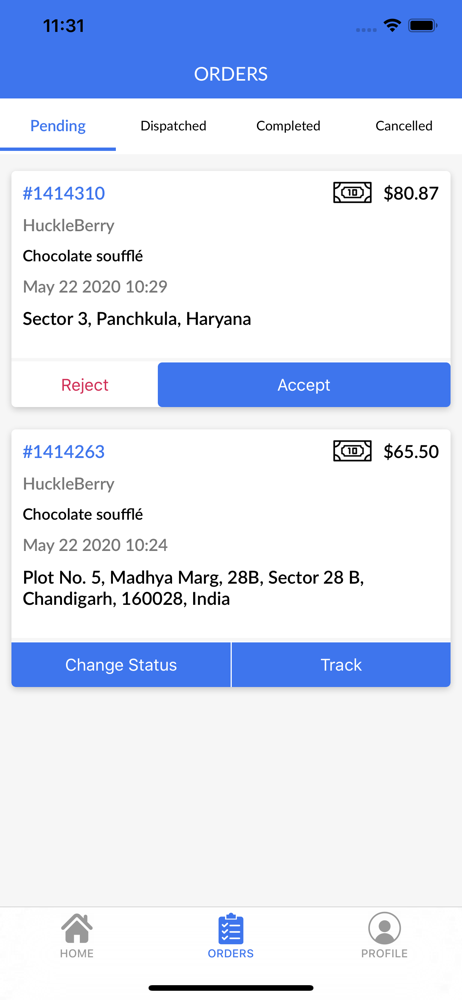The width and height of the screenshot is (462, 1000).
Task: Click cash icon on order #1414310
Action: (x=352, y=193)
